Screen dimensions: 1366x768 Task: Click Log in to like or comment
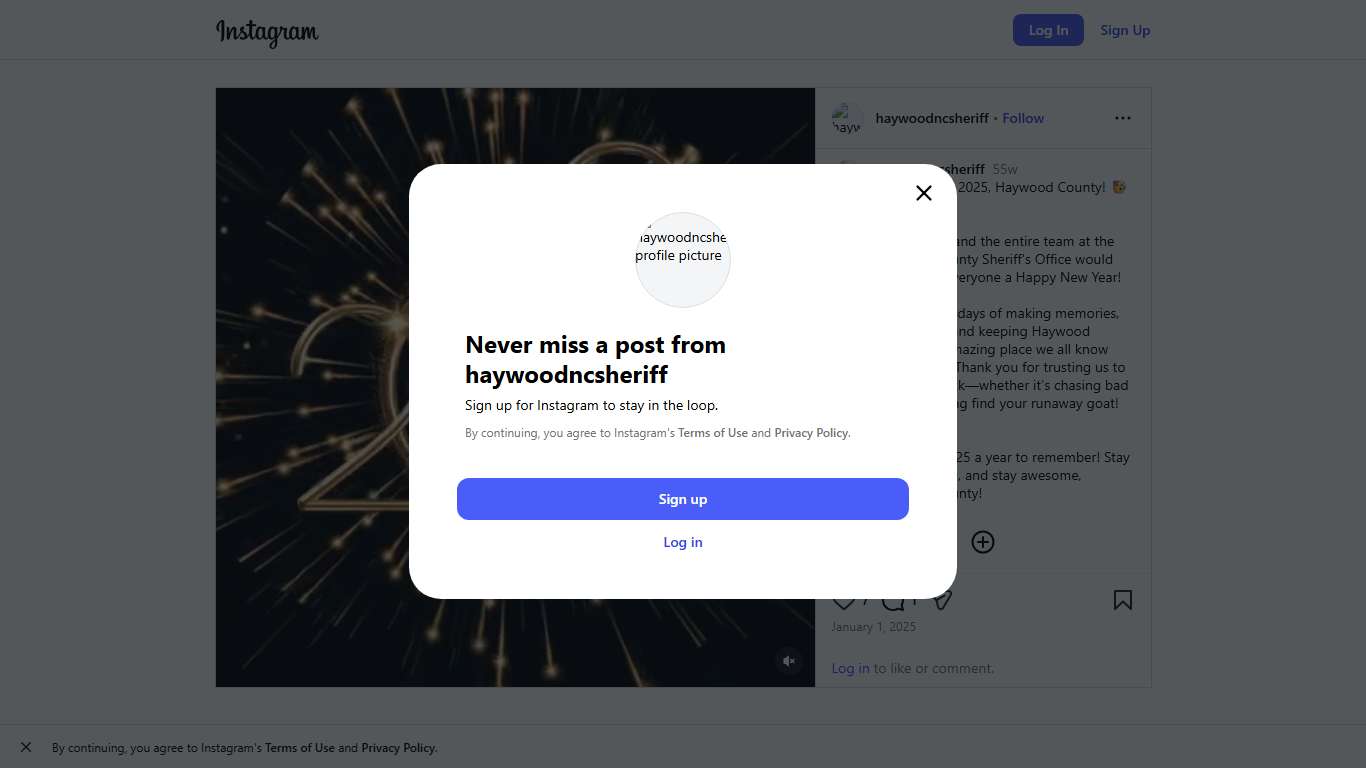click(850, 668)
